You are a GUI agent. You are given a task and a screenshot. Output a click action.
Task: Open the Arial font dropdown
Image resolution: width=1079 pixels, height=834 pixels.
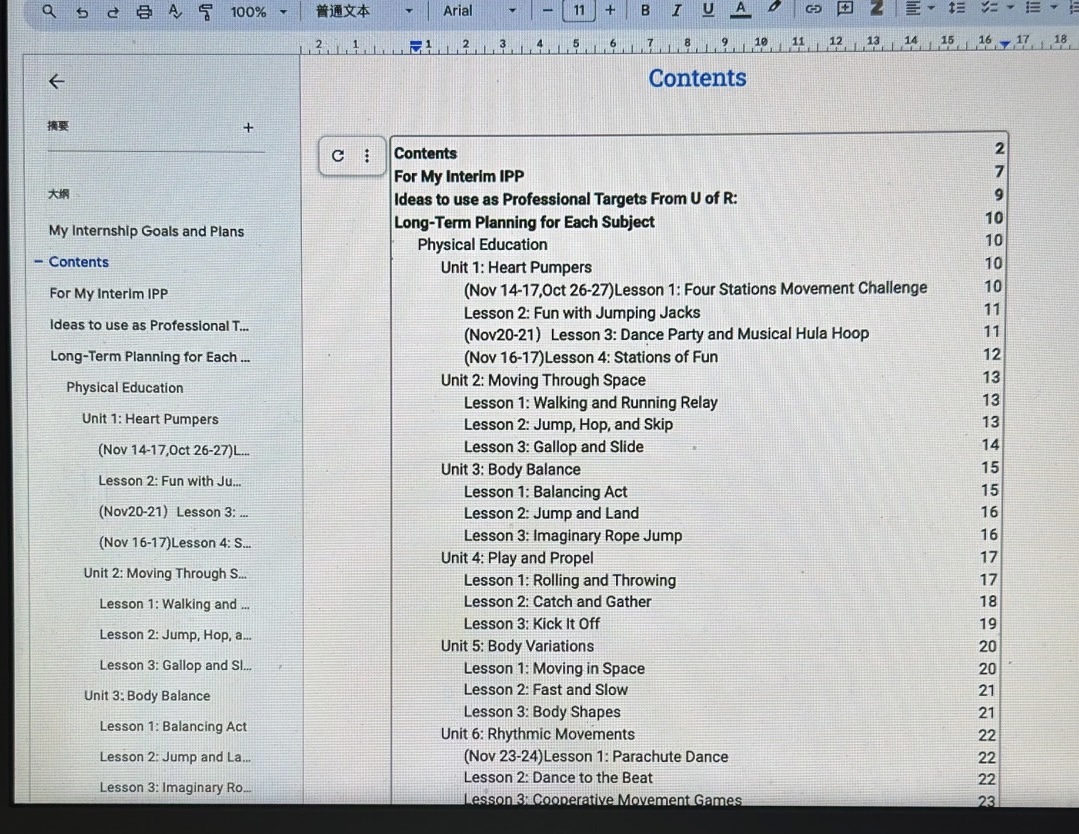pos(480,11)
